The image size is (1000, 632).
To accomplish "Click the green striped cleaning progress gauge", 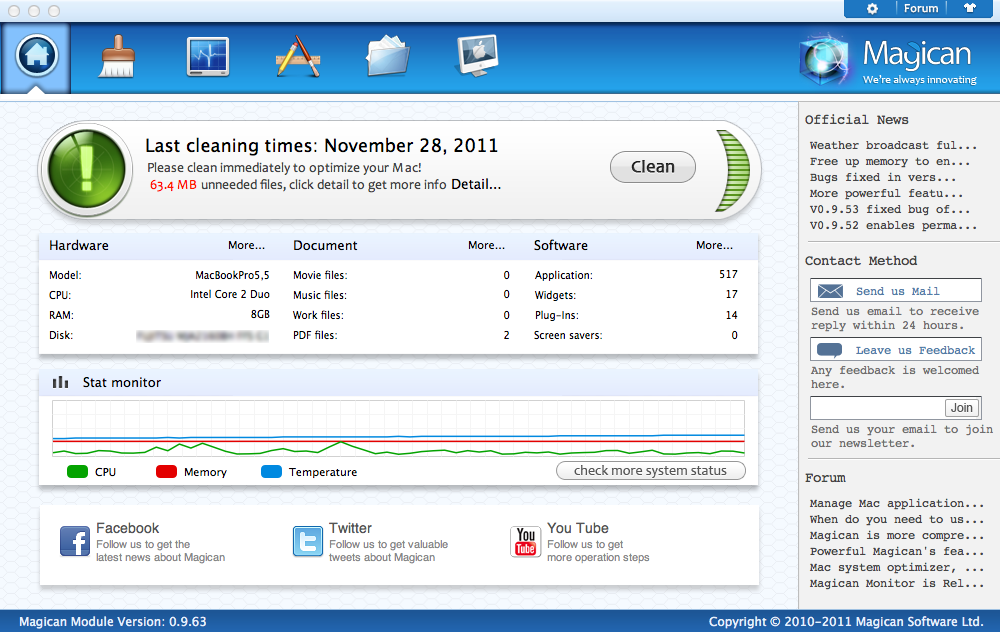I will [x=733, y=170].
